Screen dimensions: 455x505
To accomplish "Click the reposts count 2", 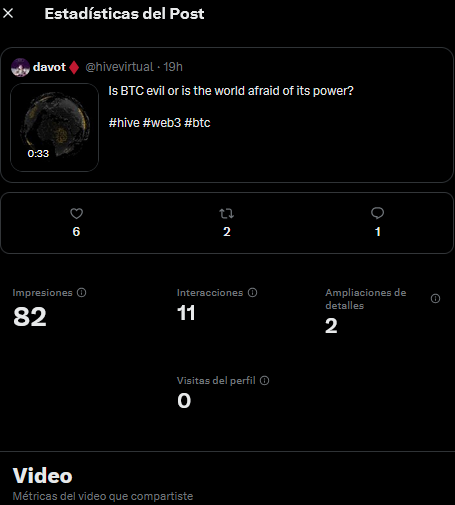I will point(227,232).
